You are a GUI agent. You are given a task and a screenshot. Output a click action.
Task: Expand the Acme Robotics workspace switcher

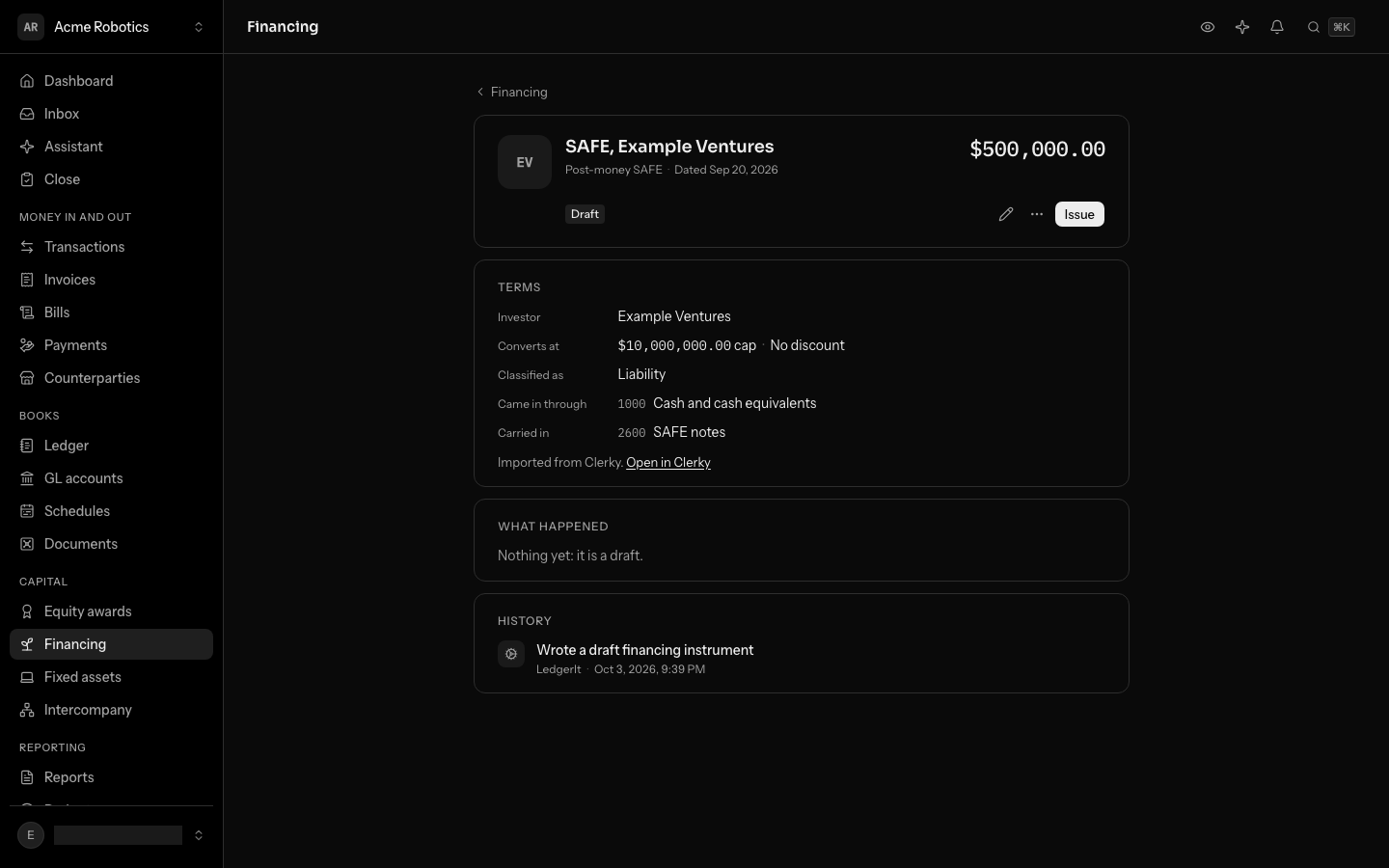coord(111,27)
